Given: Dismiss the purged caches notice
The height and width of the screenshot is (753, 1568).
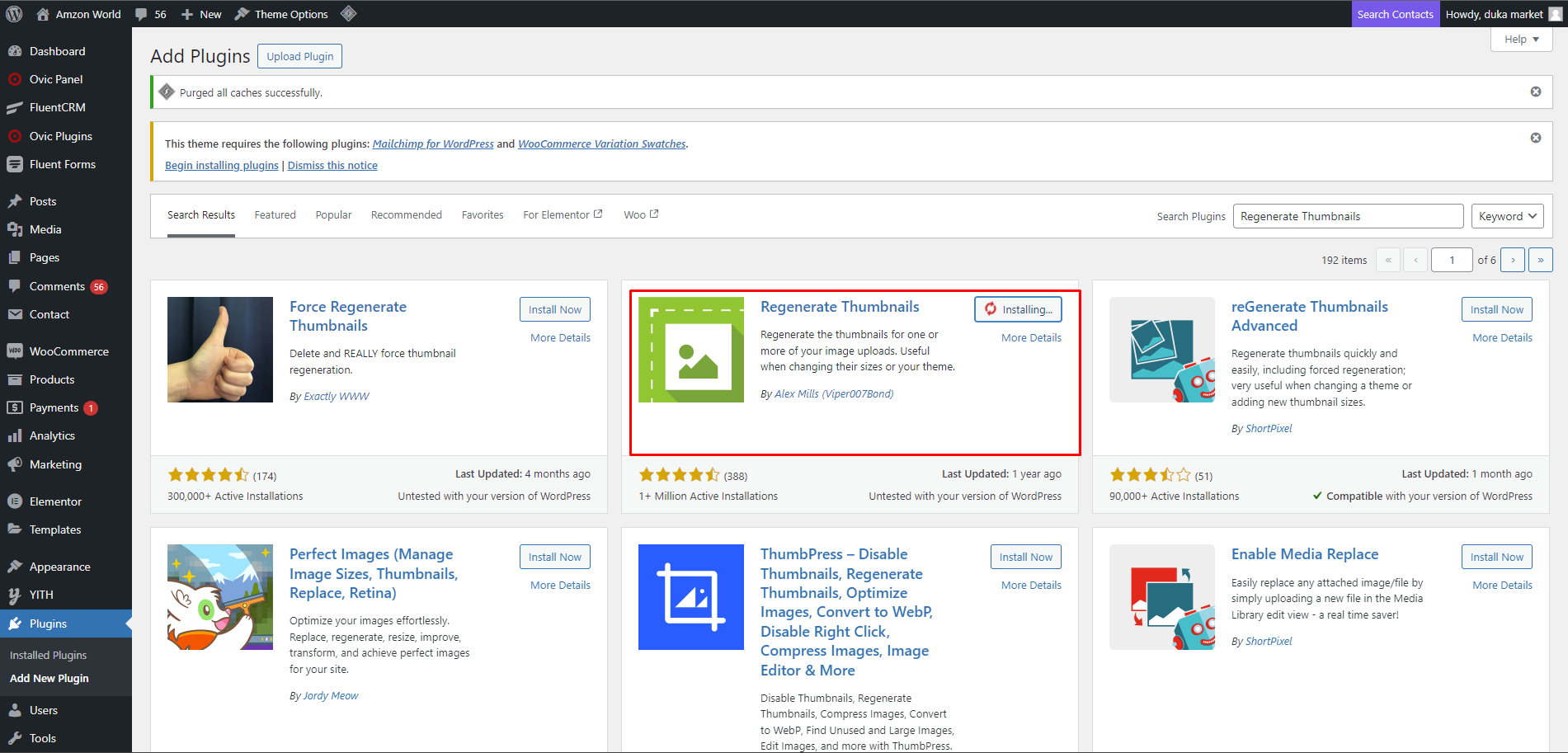Looking at the screenshot, I should [x=1536, y=92].
